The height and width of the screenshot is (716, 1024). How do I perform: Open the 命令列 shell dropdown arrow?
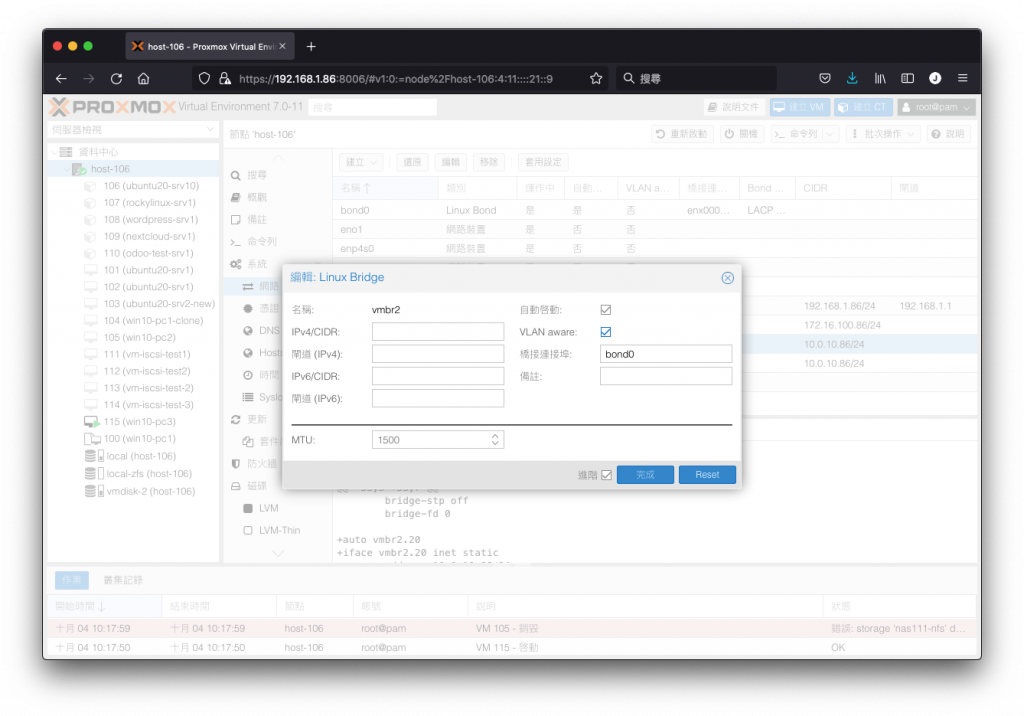tap(829, 134)
